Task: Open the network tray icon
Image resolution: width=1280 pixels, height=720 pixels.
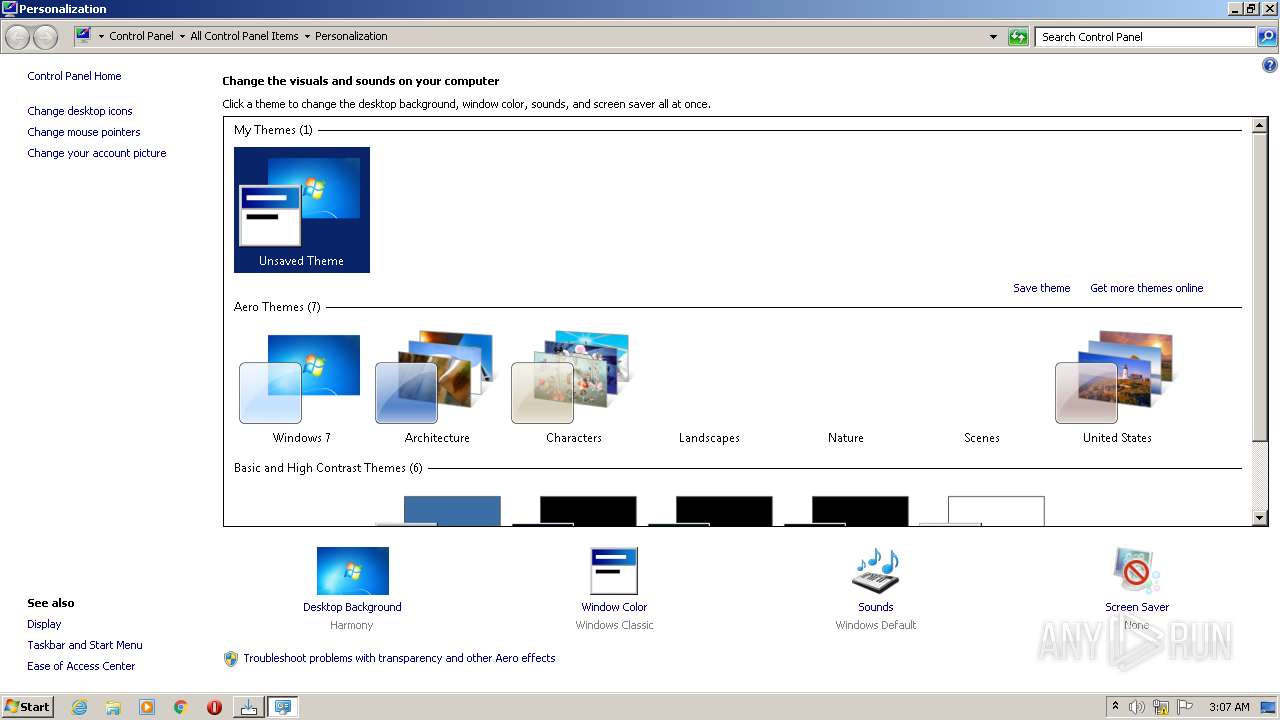Action: click(x=1161, y=707)
